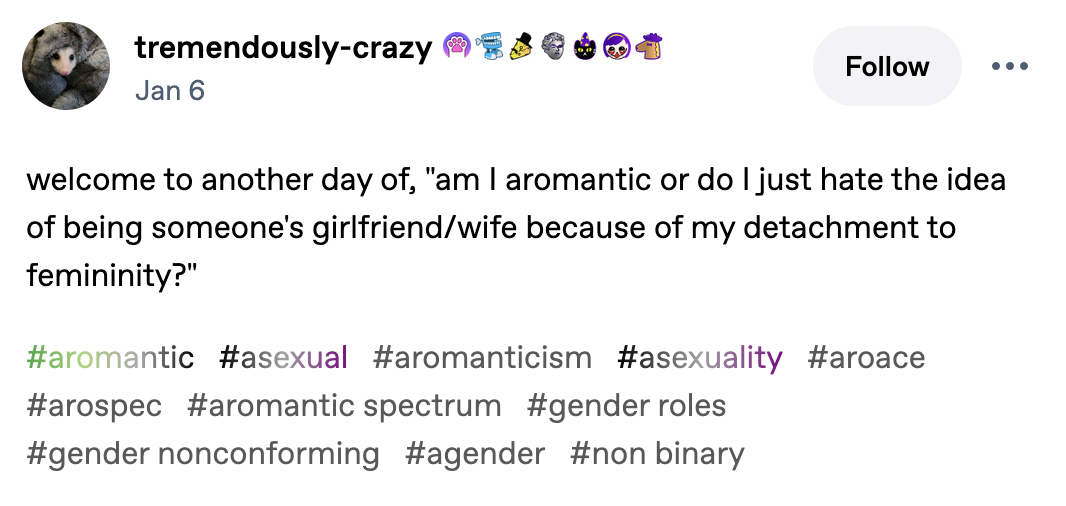Open the #gender nonconforming tag

(203, 454)
